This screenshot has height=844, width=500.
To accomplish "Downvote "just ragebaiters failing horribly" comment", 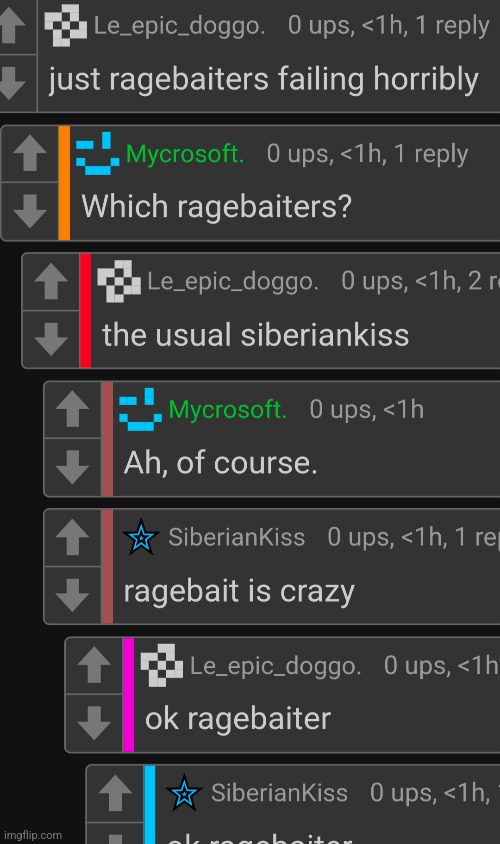I will (12, 83).
